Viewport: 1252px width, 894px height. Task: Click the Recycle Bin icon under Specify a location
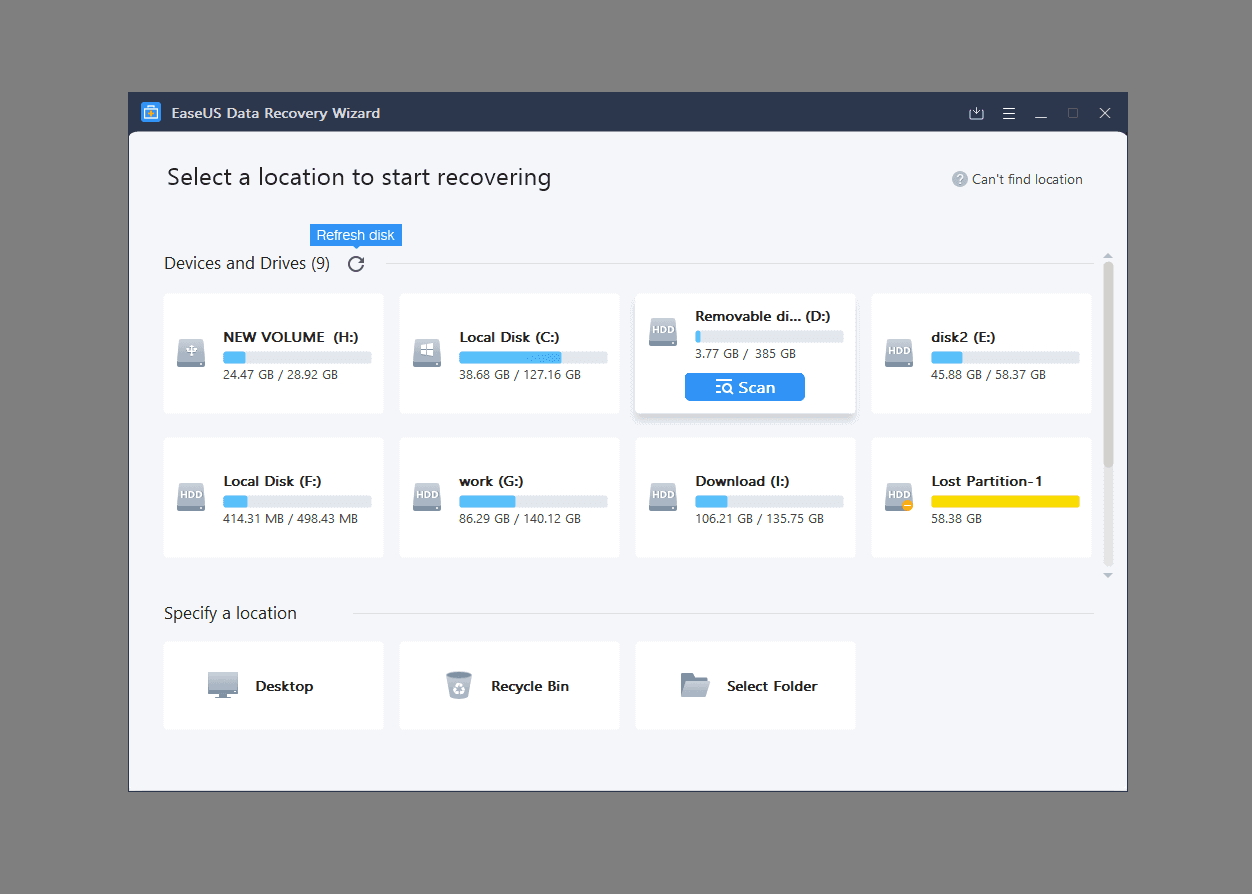[x=459, y=686]
